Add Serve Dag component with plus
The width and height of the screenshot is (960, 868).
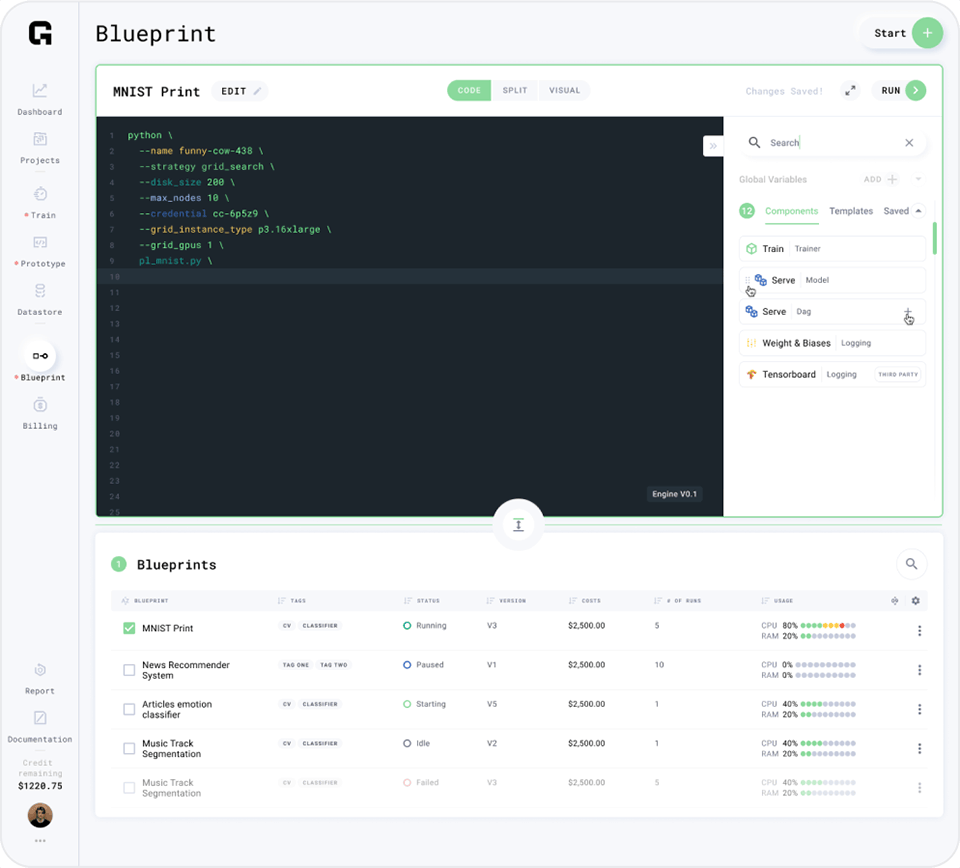[x=908, y=312]
